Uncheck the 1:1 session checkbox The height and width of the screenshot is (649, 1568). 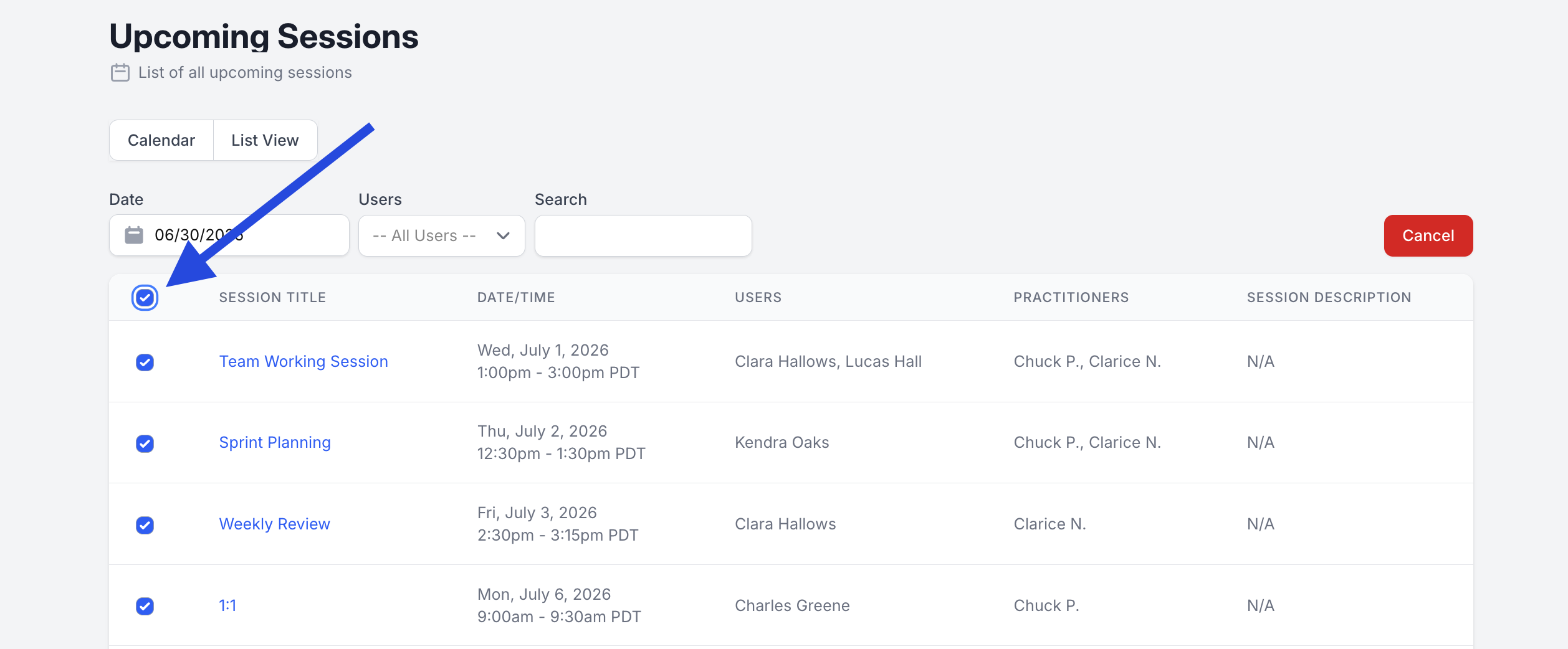(145, 606)
